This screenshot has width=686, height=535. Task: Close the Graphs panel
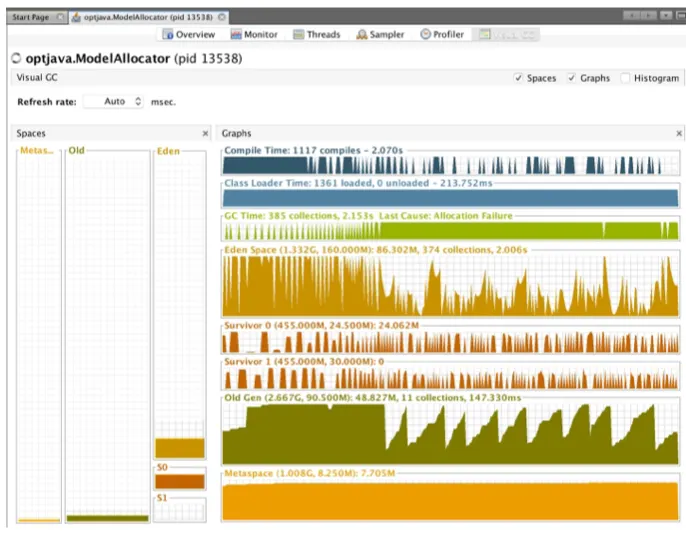click(x=679, y=133)
